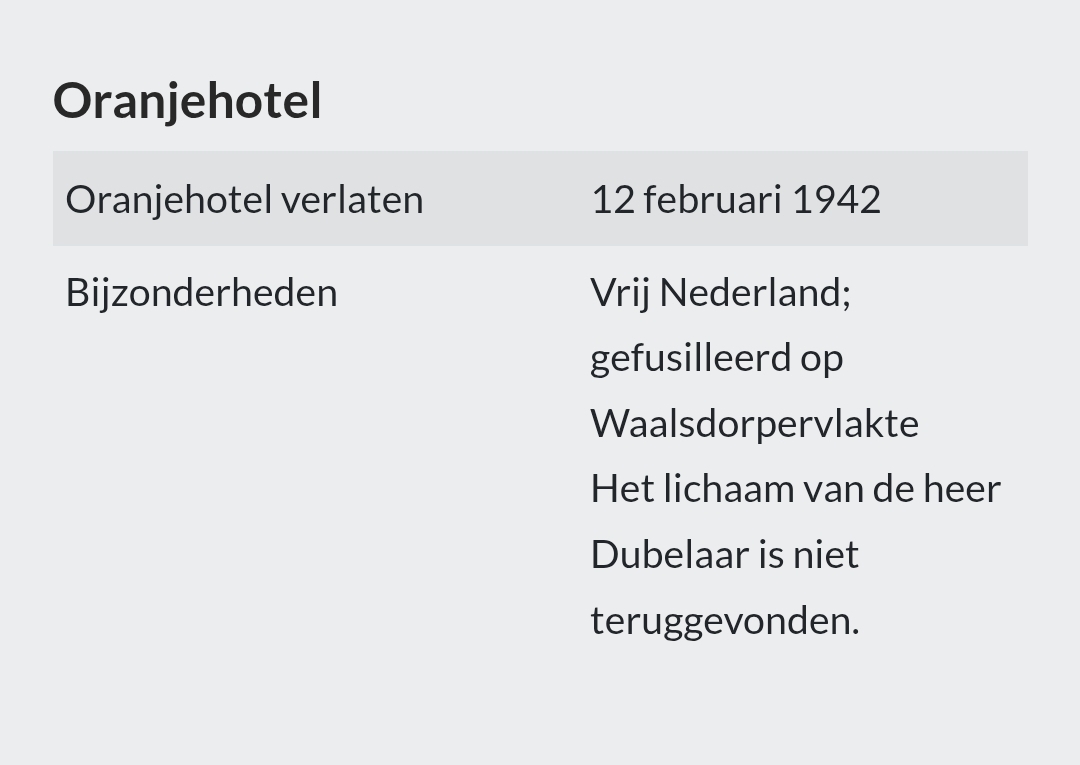This screenshot has width=1080, height=765.
Task: Click the word 'gefusilleerd'
Action: click(x=690, y=358)
